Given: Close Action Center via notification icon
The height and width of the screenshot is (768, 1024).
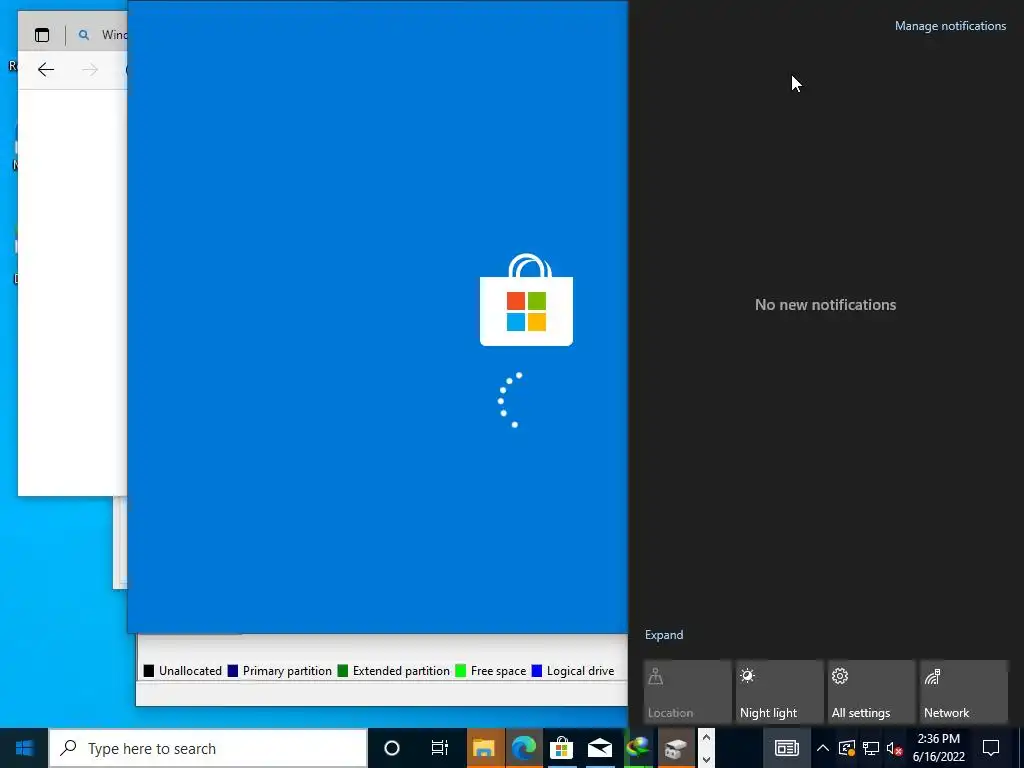Looking at the screenshot, I should coord(991,748).
